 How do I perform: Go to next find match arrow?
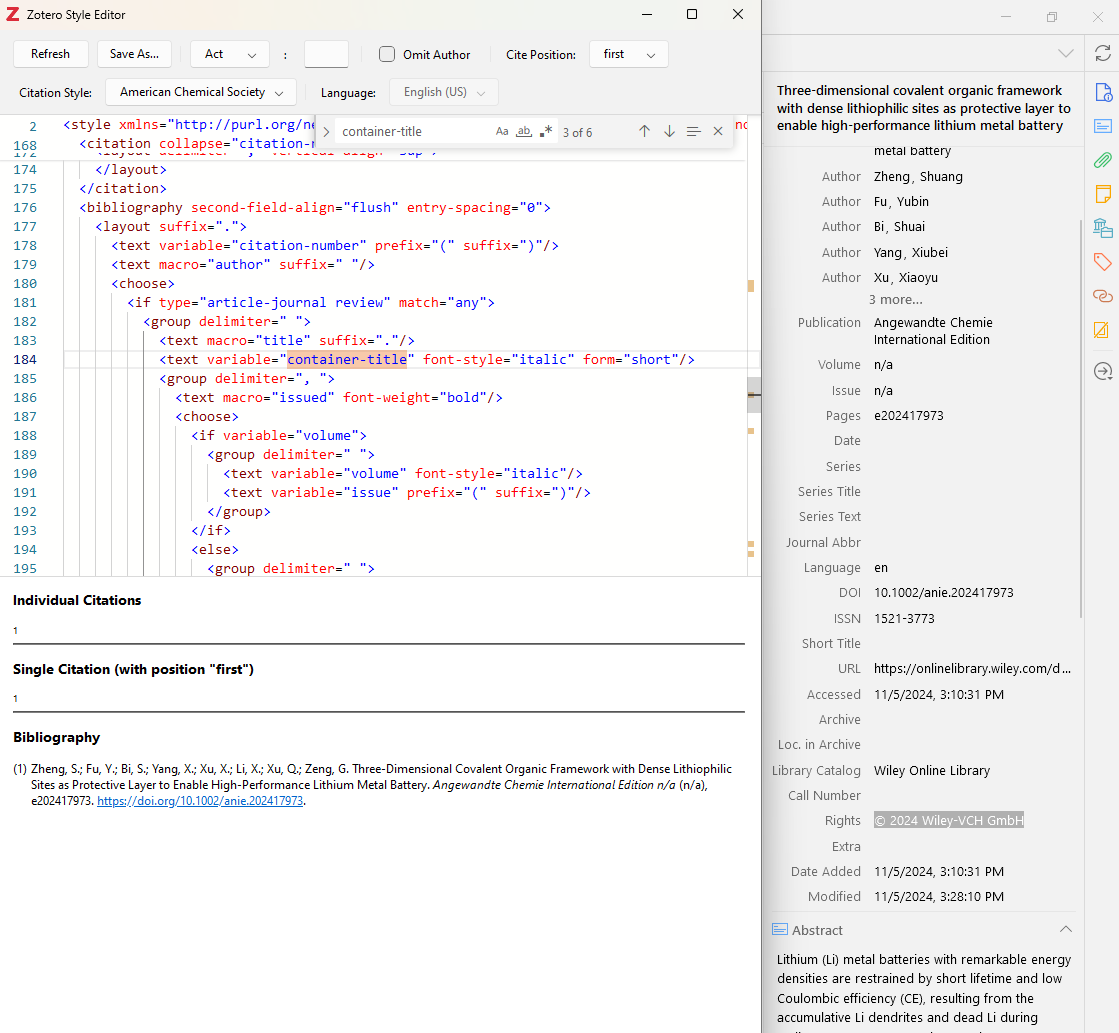pyautogui.click(x=669, y=131)
